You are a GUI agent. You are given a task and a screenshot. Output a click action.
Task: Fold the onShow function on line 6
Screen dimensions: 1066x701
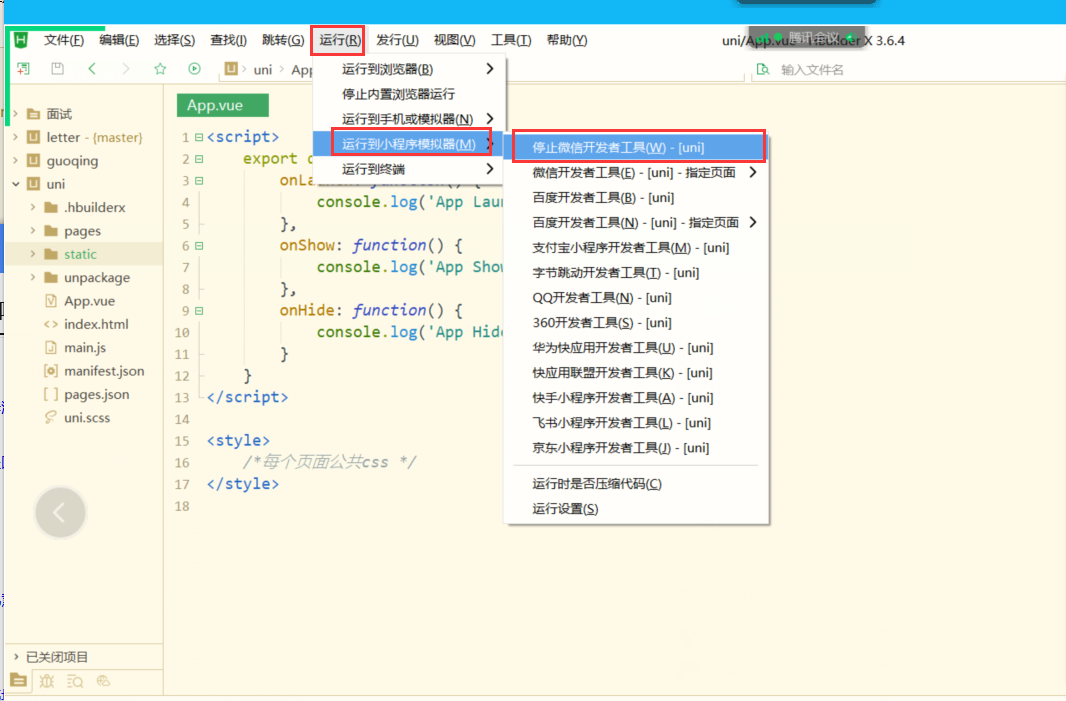pos(199,245)
